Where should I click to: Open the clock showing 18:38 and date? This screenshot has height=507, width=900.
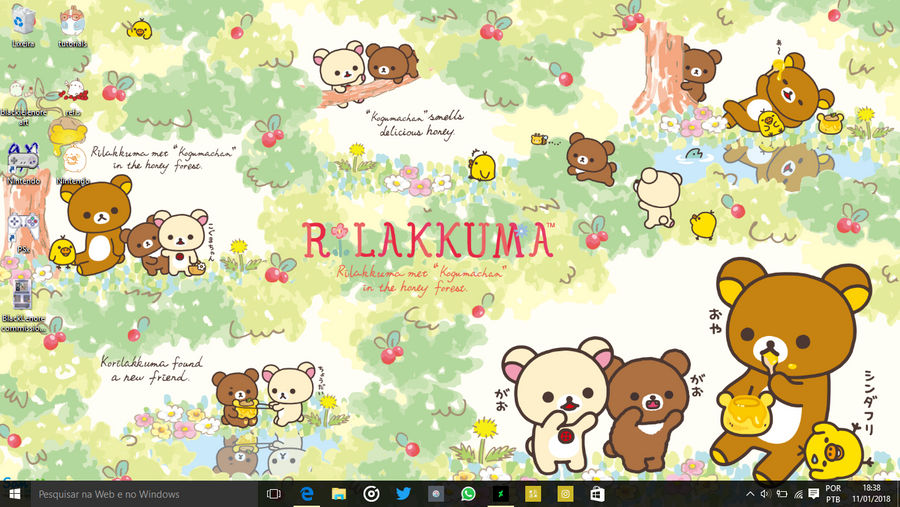coord(871,494)
